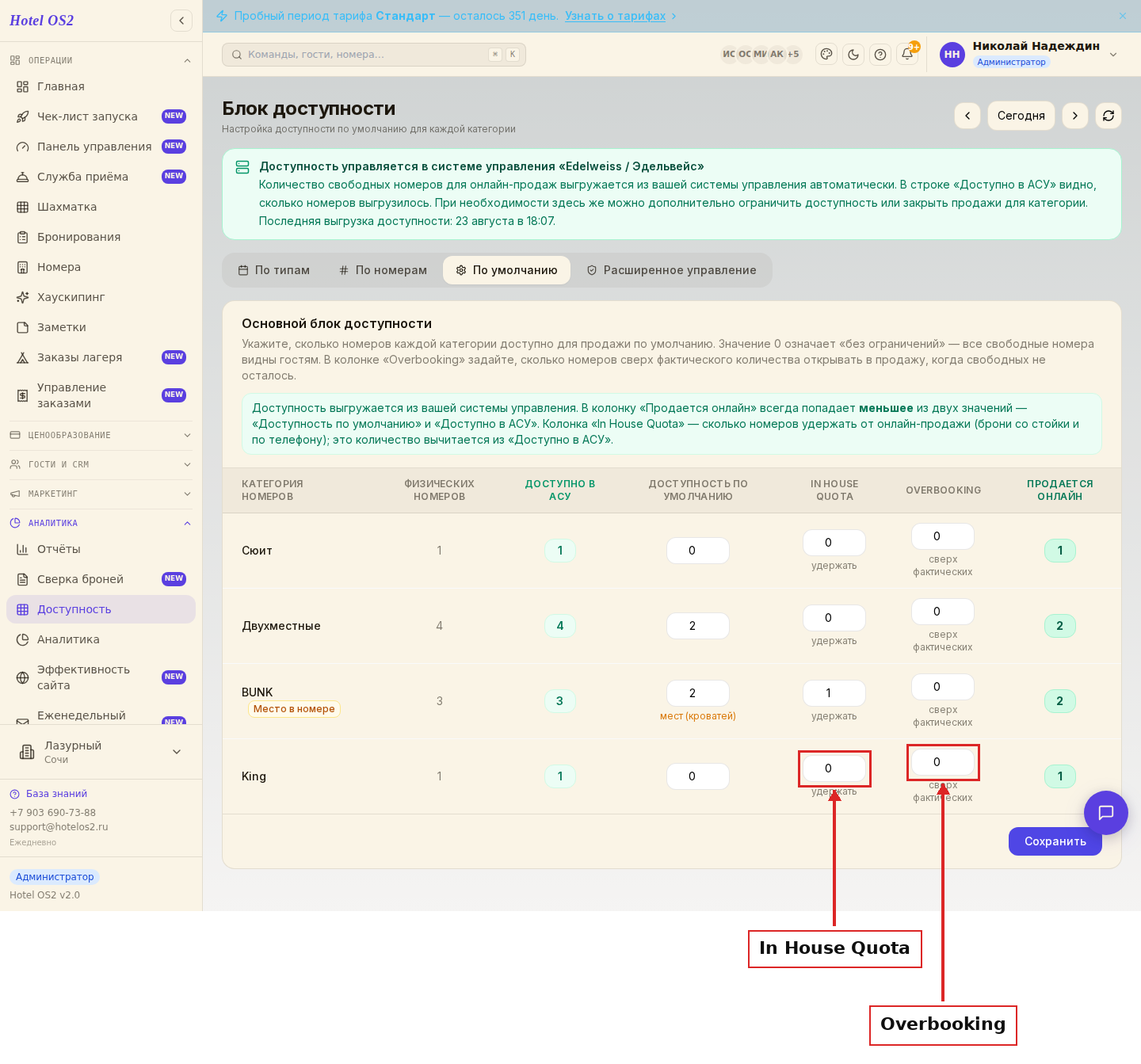
Task: Open the help question mark icon
Action: [880, 55]
